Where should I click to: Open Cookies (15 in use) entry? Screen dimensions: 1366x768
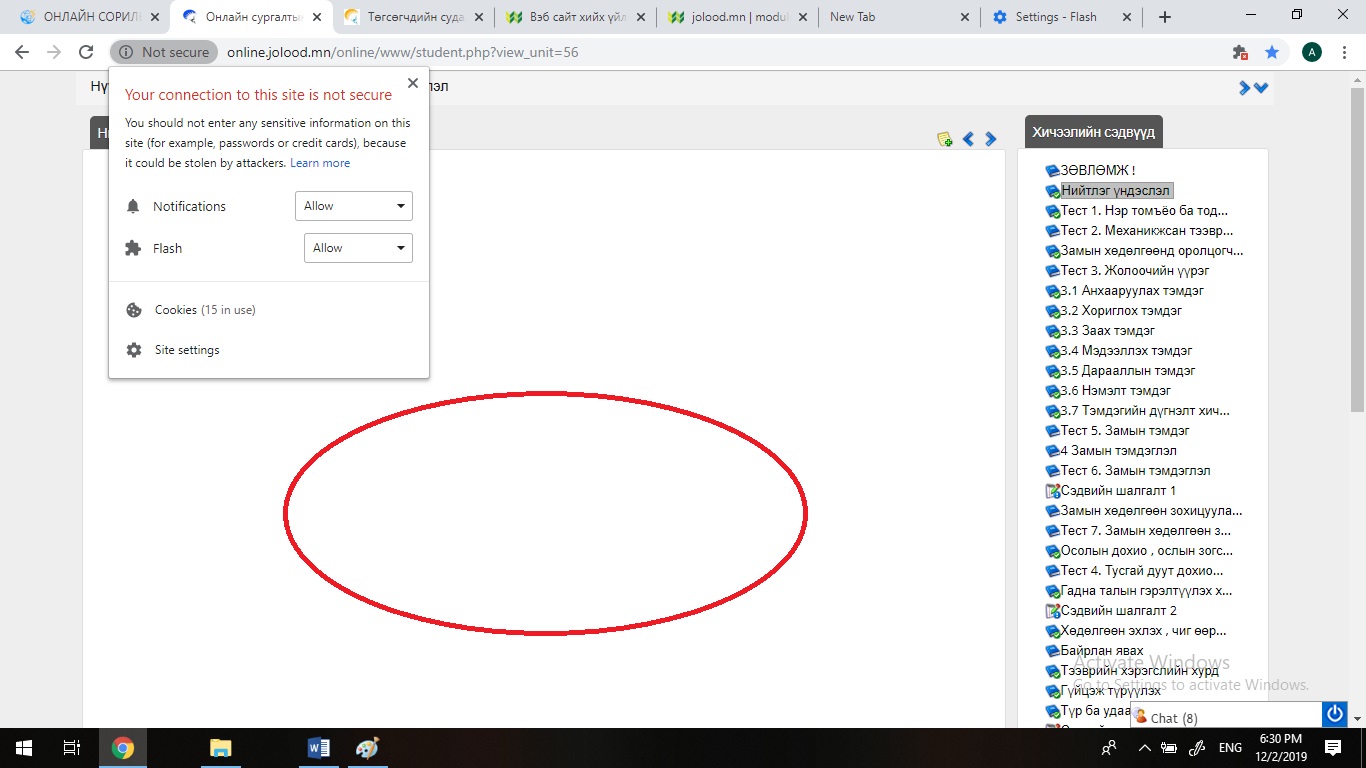point(204,310)
